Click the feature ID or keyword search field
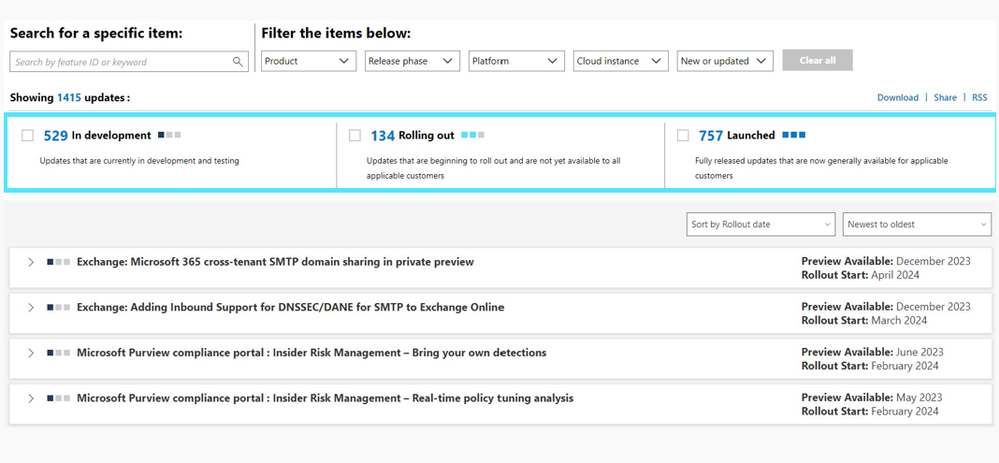Screen dimensions: 999x463 129,62
